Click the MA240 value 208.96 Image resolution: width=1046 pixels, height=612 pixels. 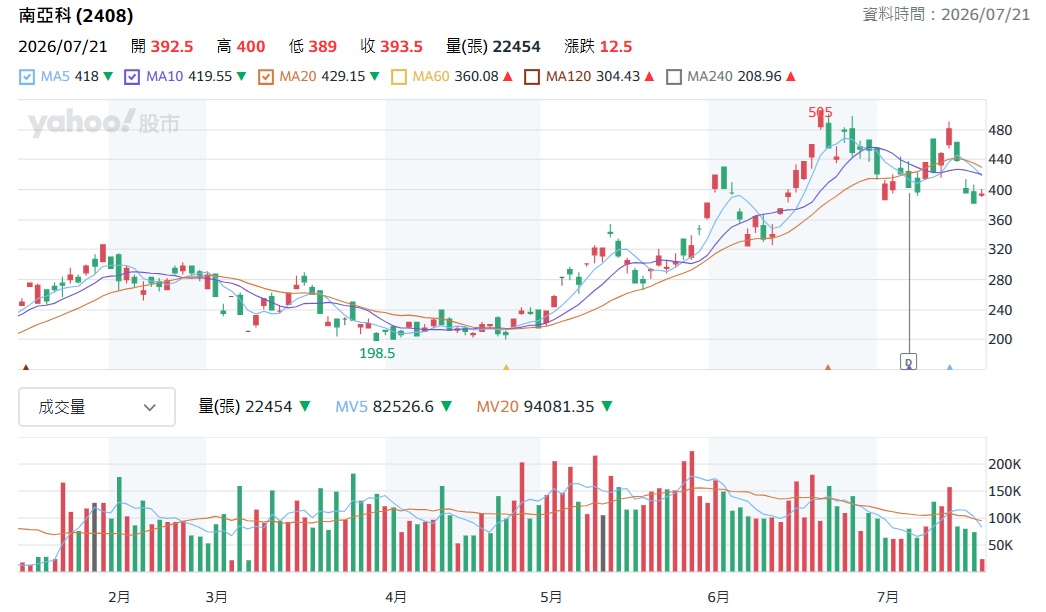(759, 76)
